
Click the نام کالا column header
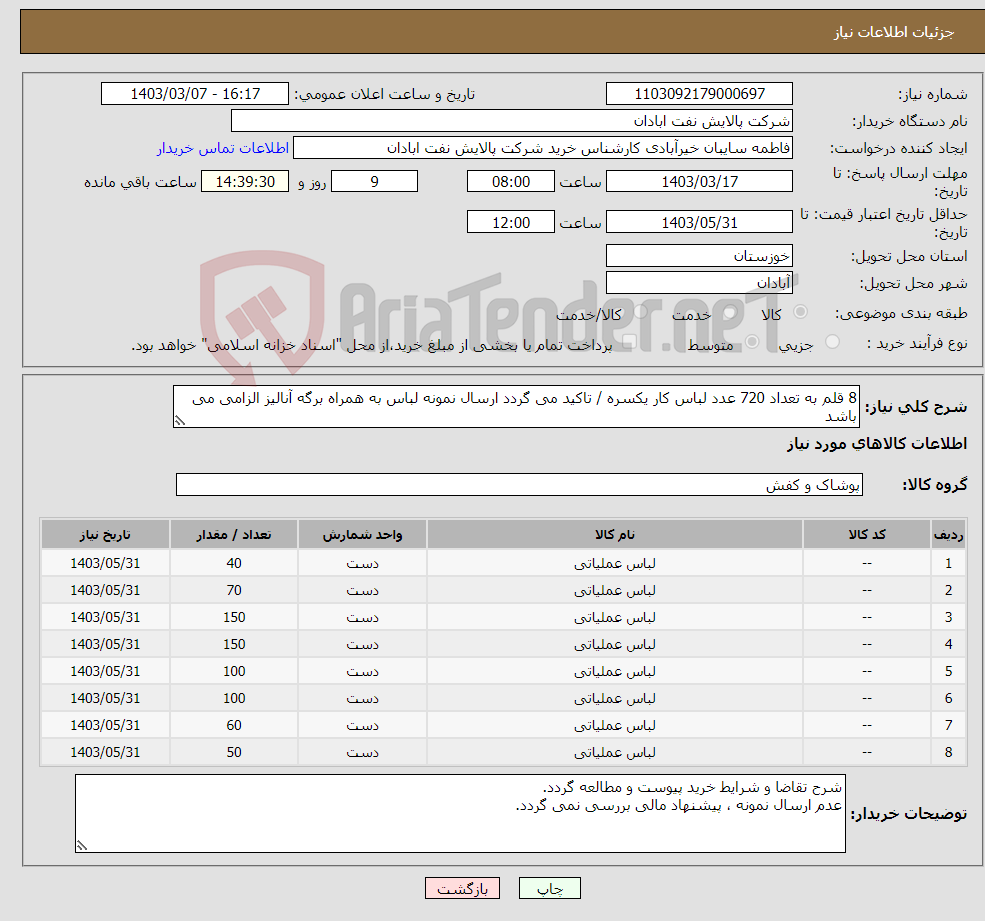[615, 535]
